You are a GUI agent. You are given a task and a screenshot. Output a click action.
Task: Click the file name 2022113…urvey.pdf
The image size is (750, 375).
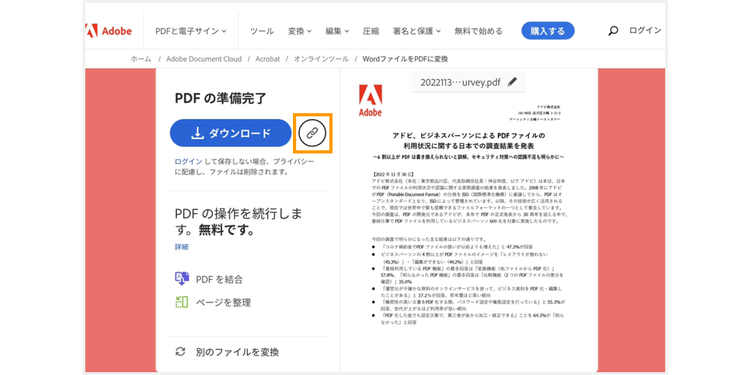460,82
